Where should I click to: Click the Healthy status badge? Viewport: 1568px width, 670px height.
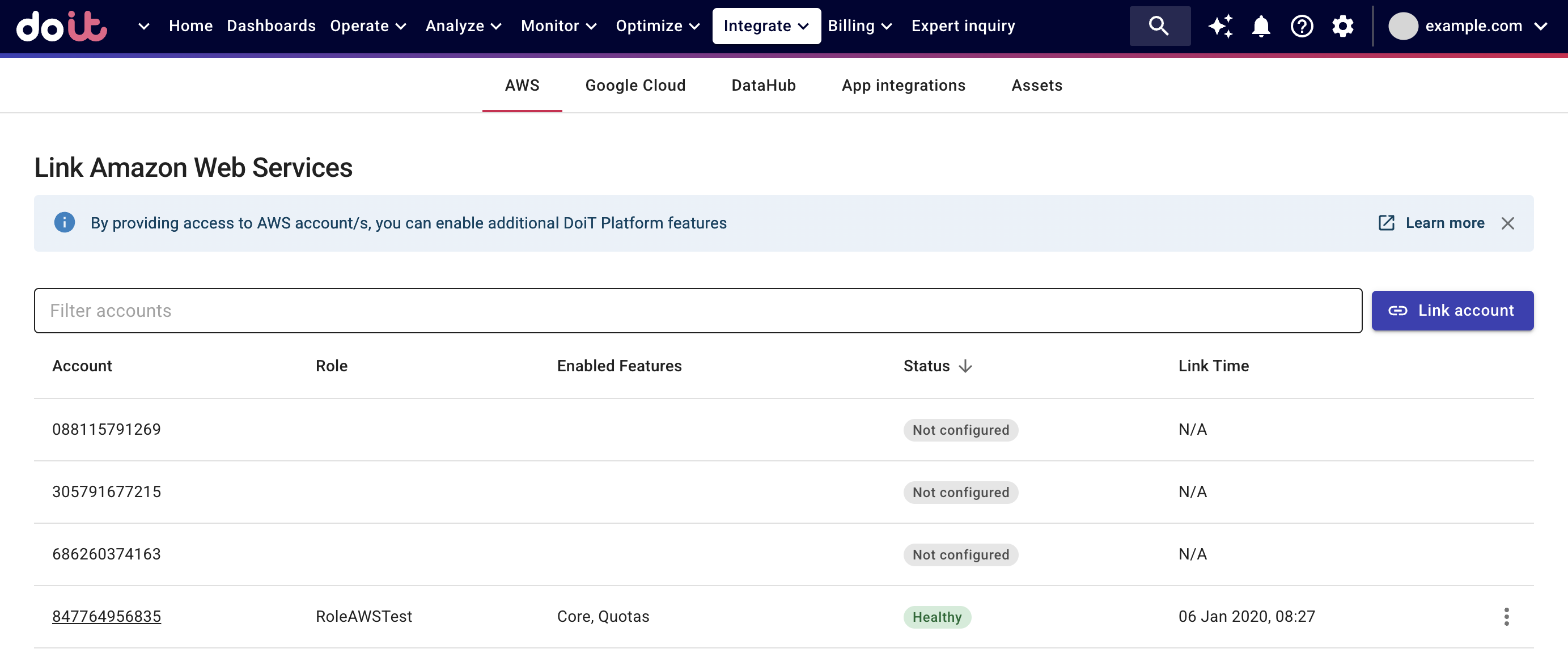tap(937, 617)
